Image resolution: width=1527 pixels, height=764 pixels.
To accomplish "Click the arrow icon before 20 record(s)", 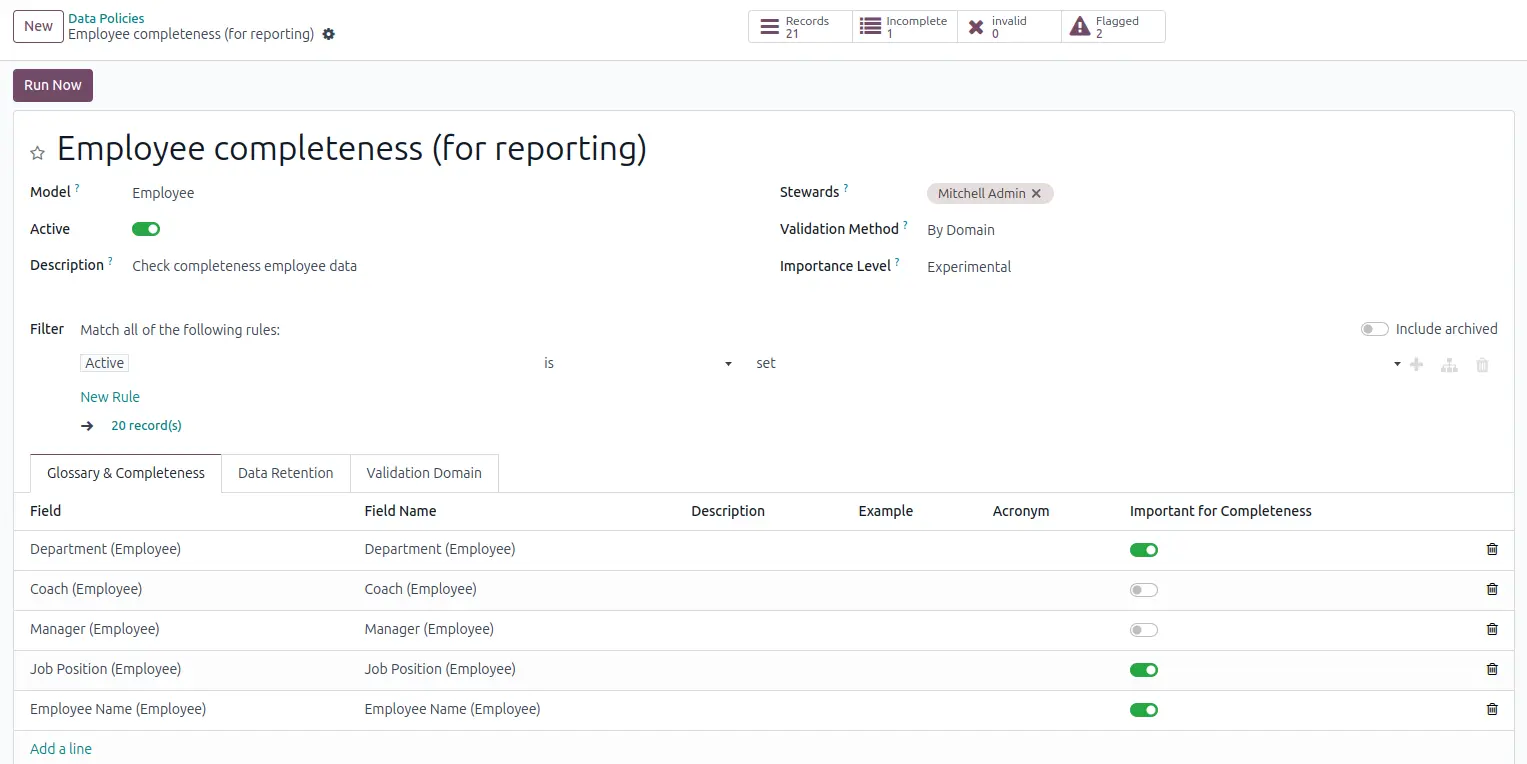I will [88, 426].
